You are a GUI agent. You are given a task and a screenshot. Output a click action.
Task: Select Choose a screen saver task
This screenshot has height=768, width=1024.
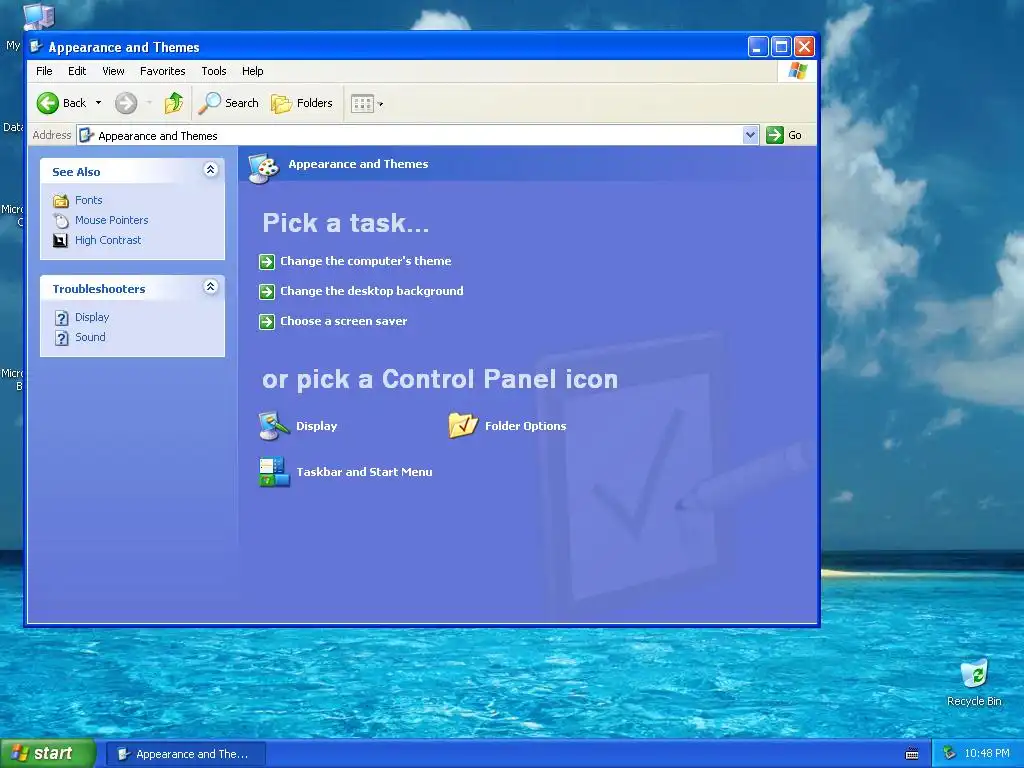344,321
